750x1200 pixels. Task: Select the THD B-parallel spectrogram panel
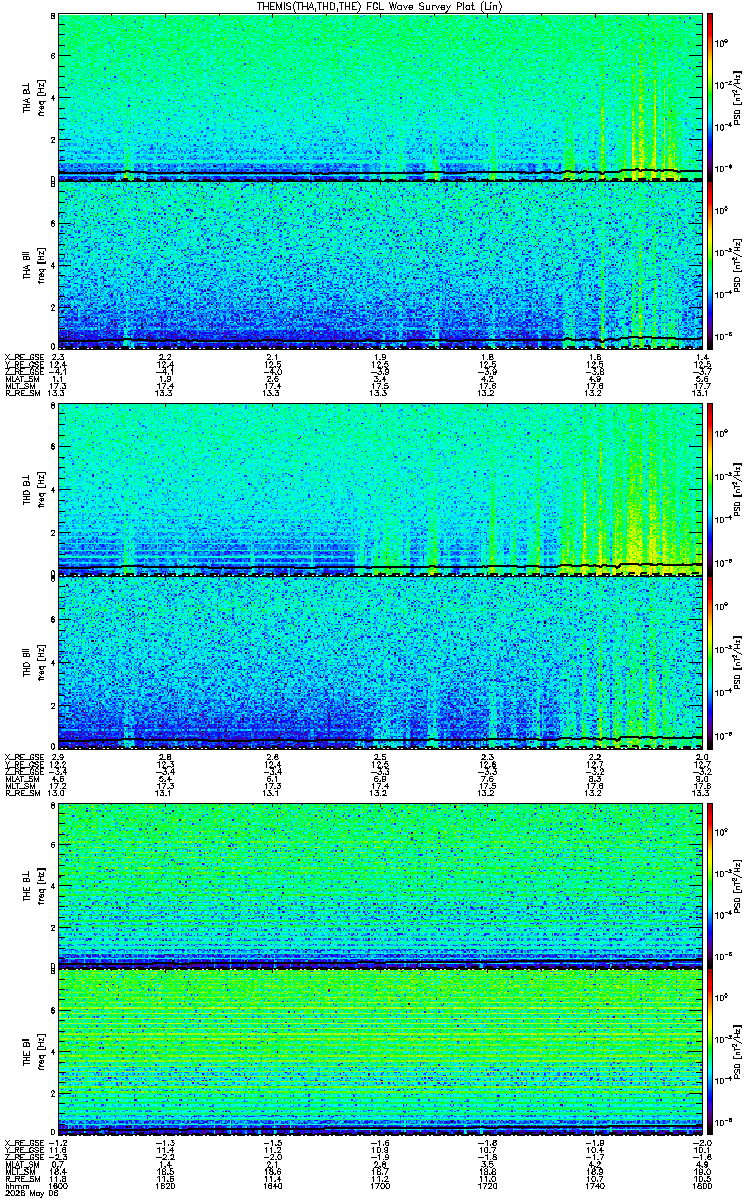click(380, 661)
